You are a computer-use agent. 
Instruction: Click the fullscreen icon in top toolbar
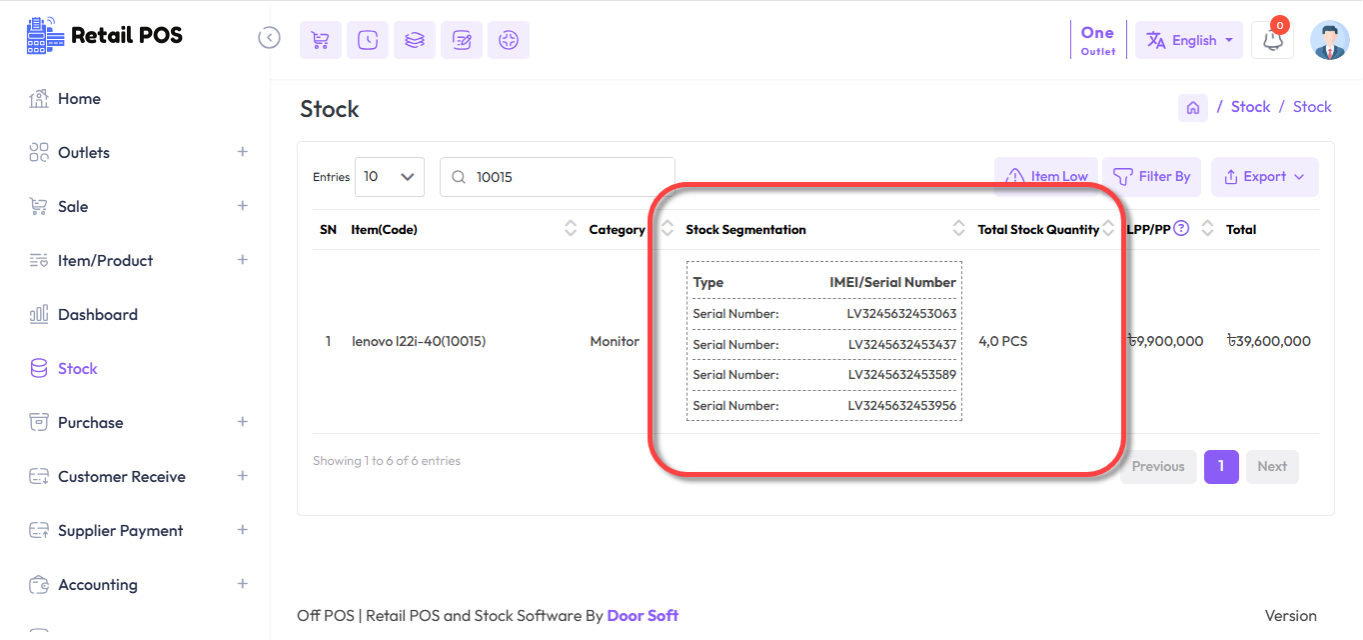point(508,40)
